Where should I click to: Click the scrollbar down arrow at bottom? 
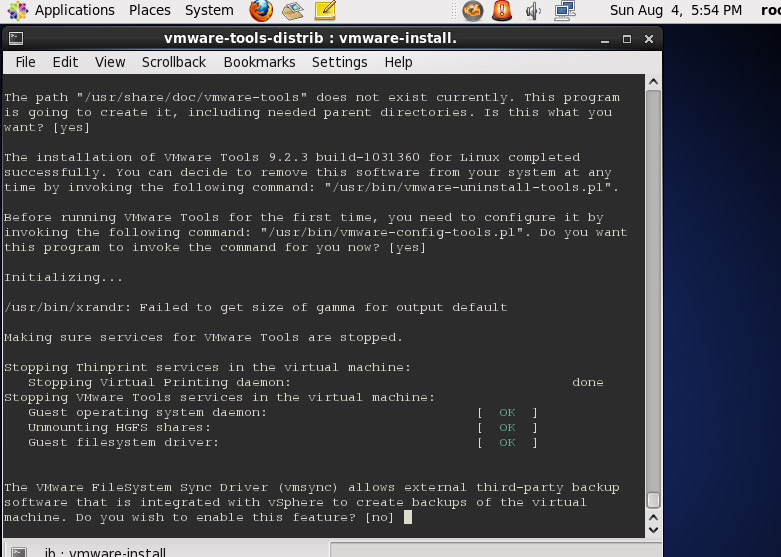point(653,530)
